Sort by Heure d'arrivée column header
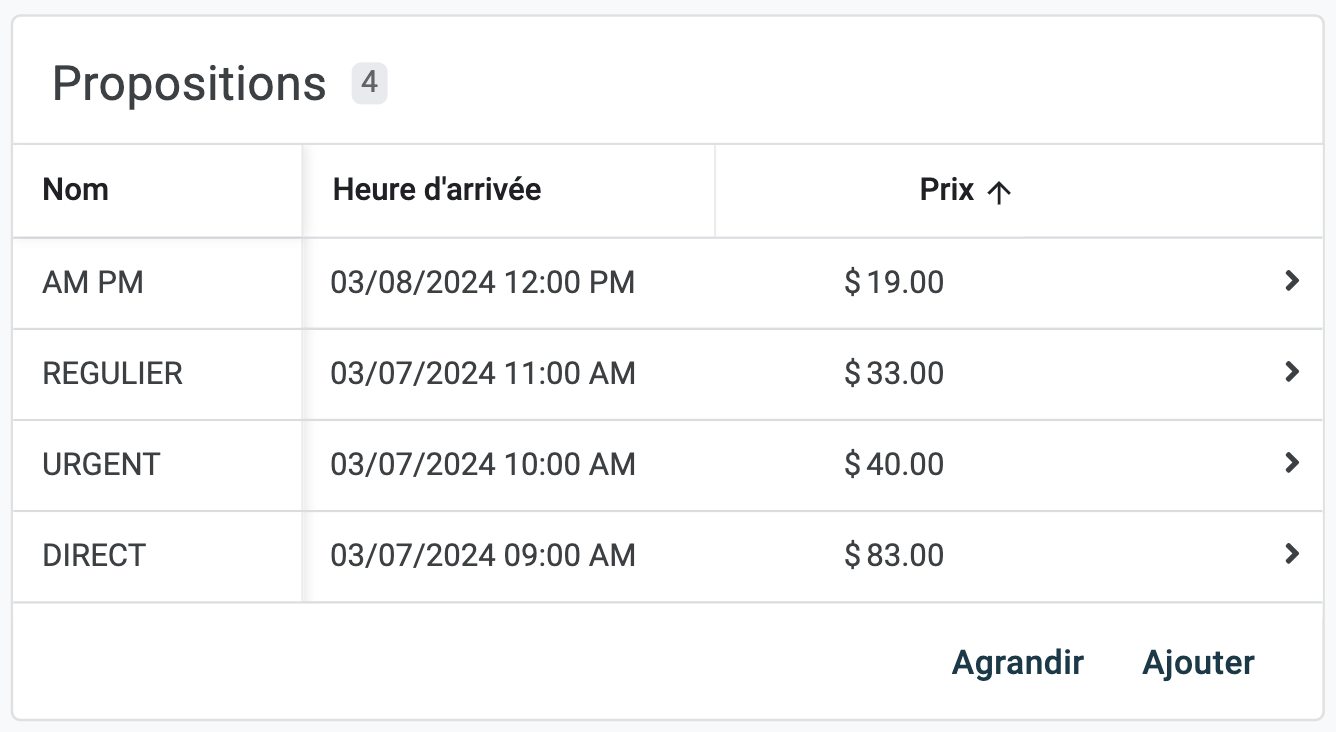This screenshot has width=1336, height=732. tap(437, 190)
